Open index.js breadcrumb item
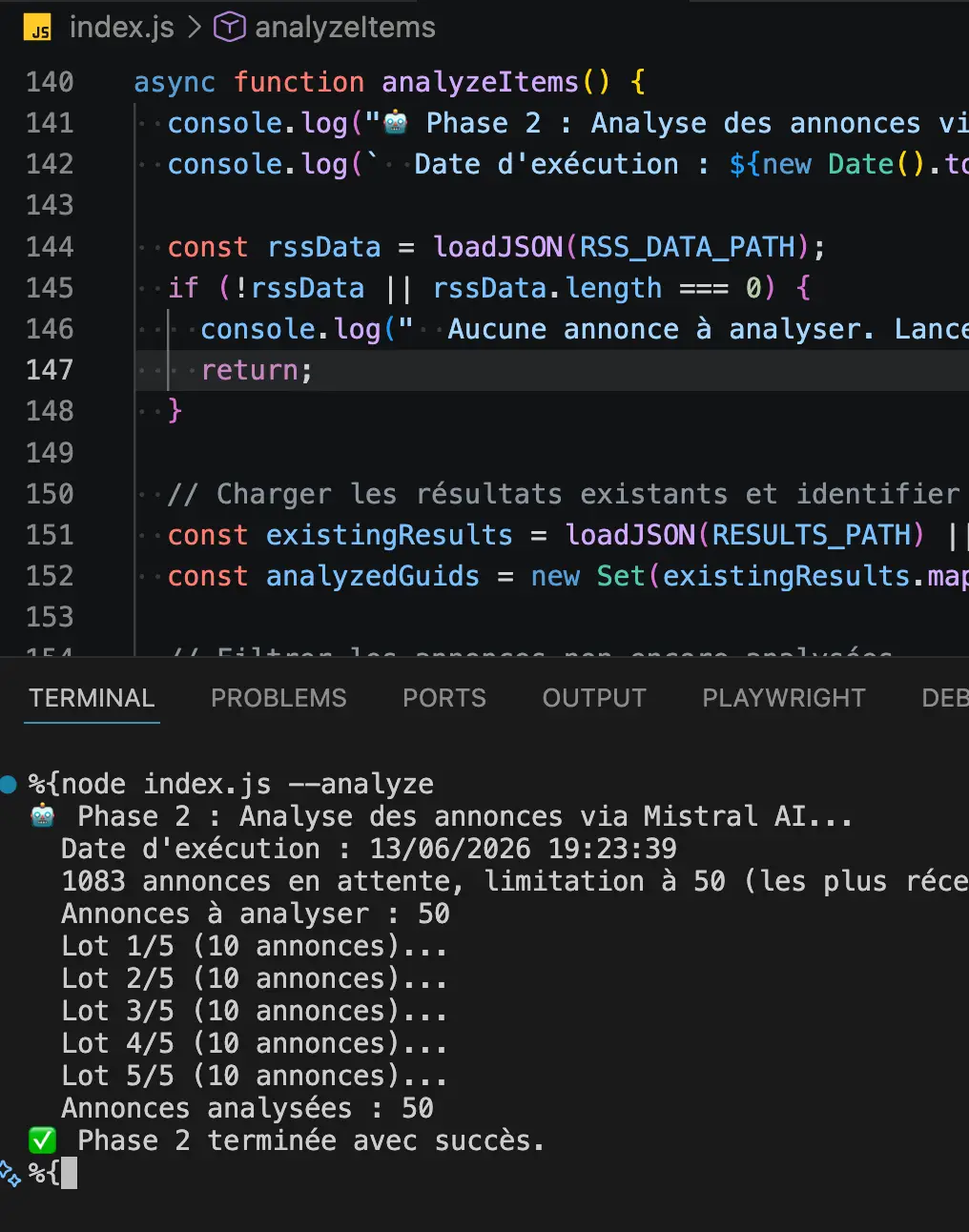 pos(121,28)
